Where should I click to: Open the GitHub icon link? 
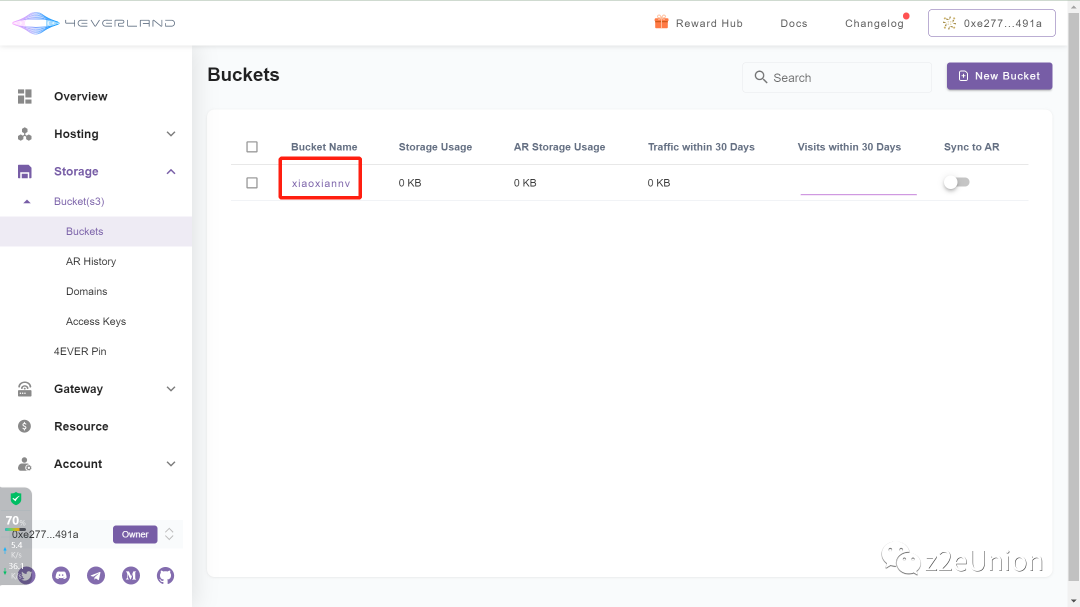point(166,575)
